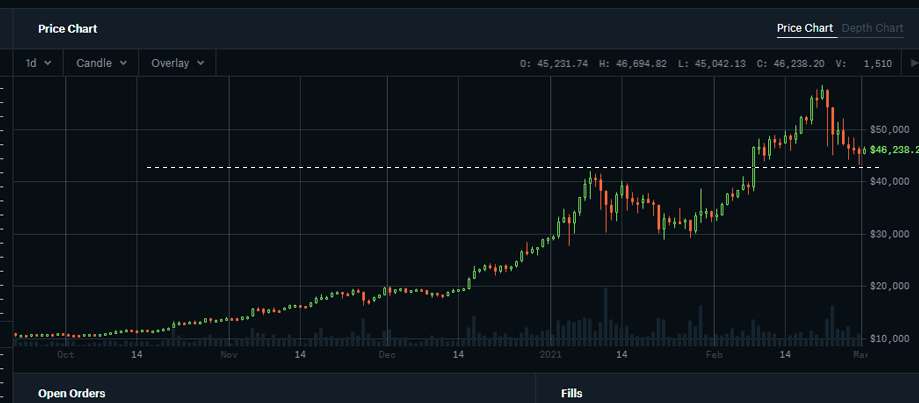Click the Close price value 46,238.20

pyautogui.click(x=798, y=63)
